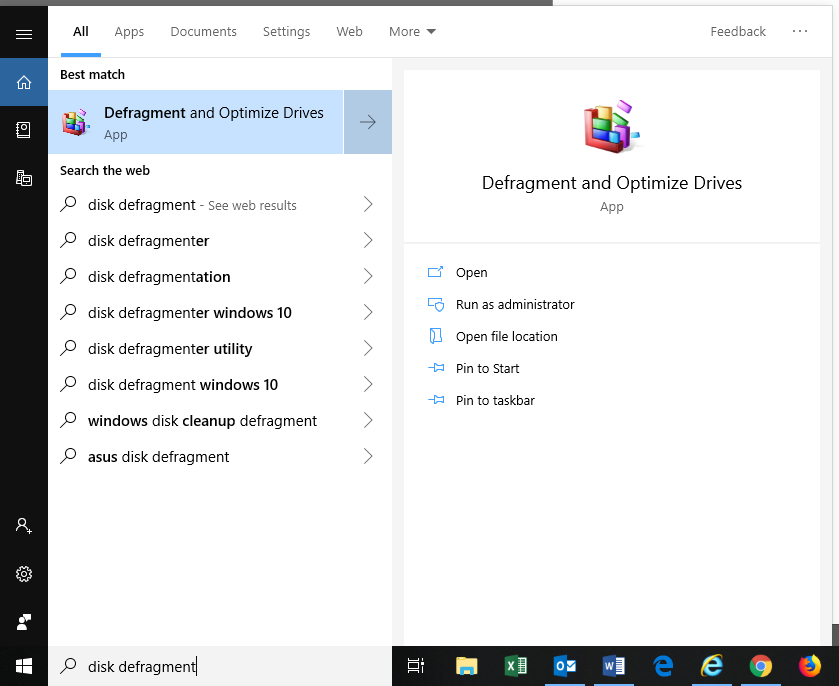Expand the 'disk defragmenter' web suggestion
Image resolution: width=839 pixels, height=686 pixels.
369,240
